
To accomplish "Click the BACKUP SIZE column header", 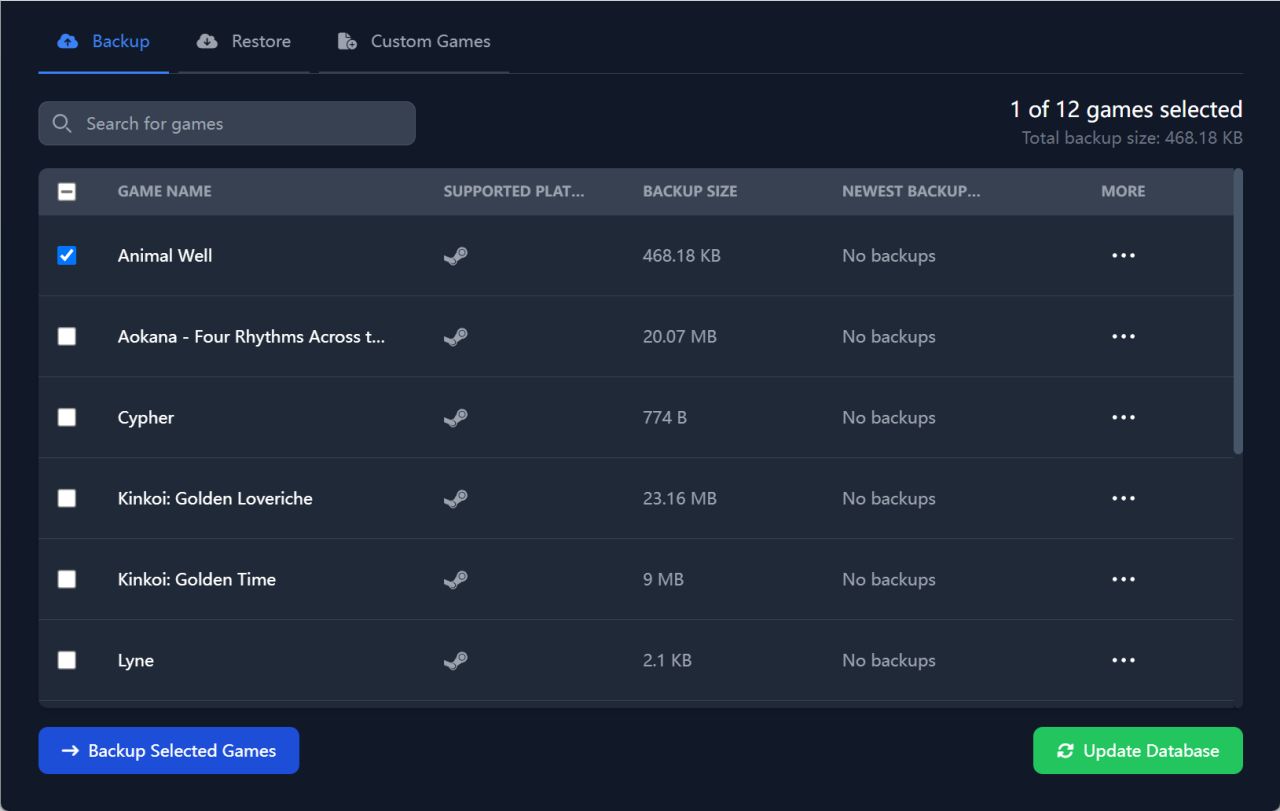I will [690, 192].
